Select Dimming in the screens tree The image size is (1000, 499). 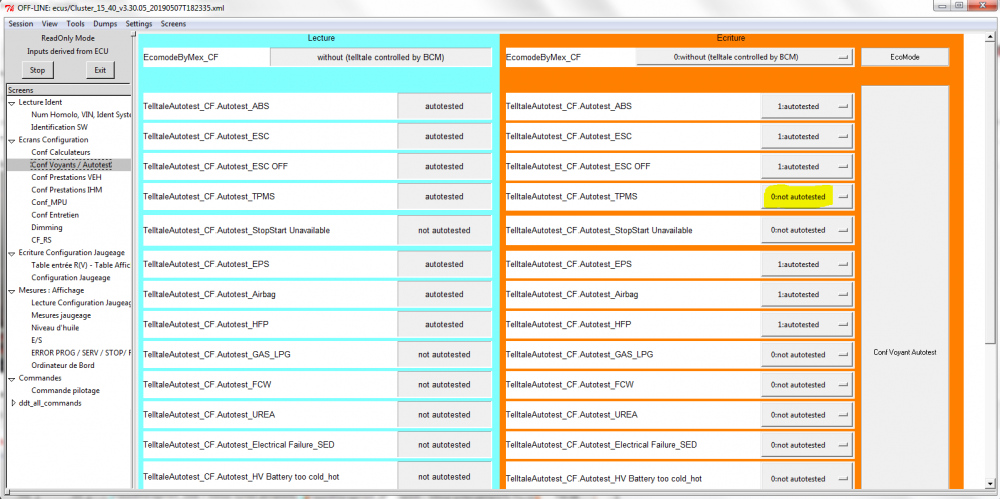47,227
